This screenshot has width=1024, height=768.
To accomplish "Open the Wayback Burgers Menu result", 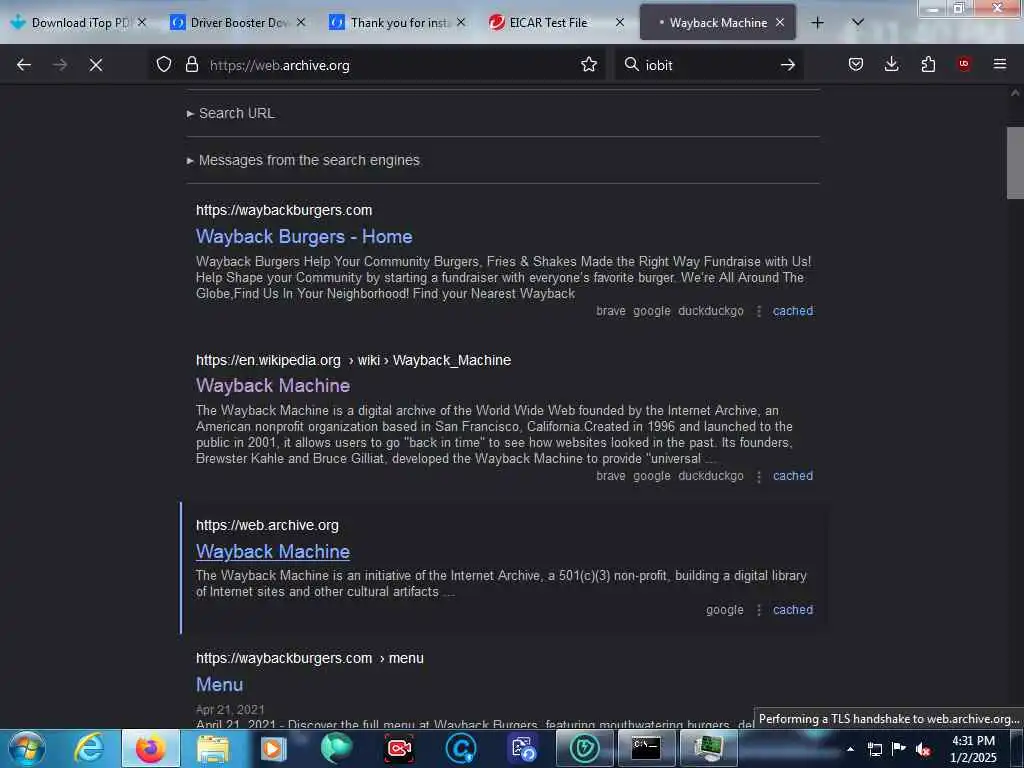I will click(x=219, y=684).
